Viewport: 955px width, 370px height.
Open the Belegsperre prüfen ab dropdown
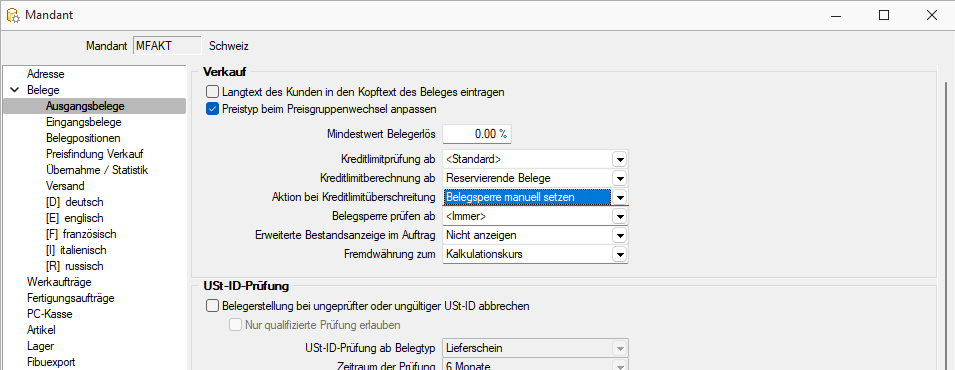(x=620, y=216)
